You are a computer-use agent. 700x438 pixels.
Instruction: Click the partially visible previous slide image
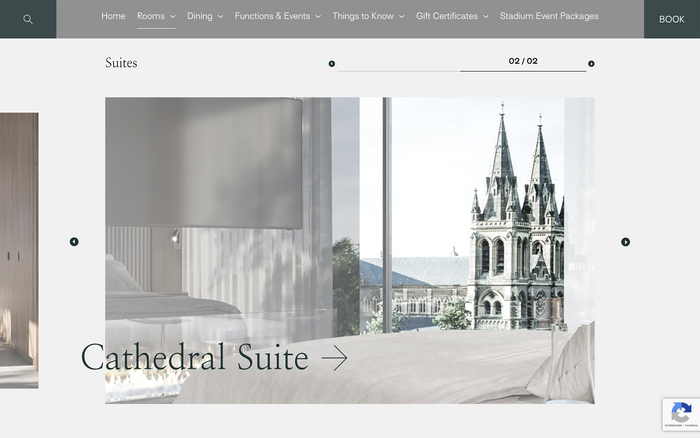[19, 250]
